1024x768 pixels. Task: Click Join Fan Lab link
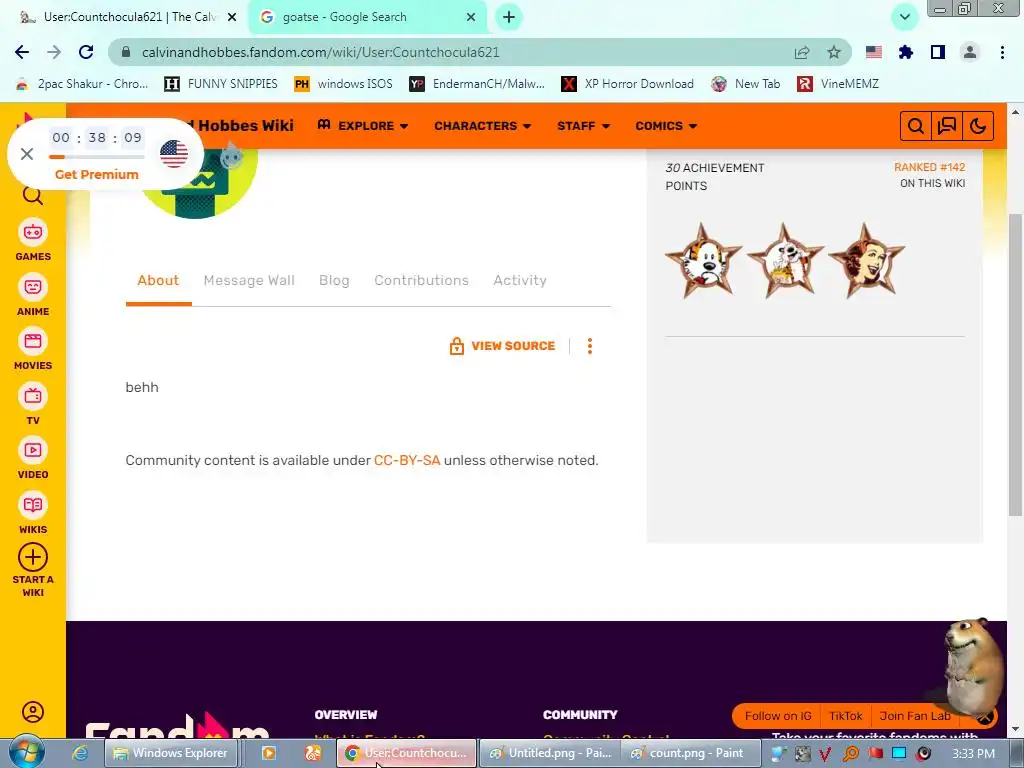pos(915,716)
